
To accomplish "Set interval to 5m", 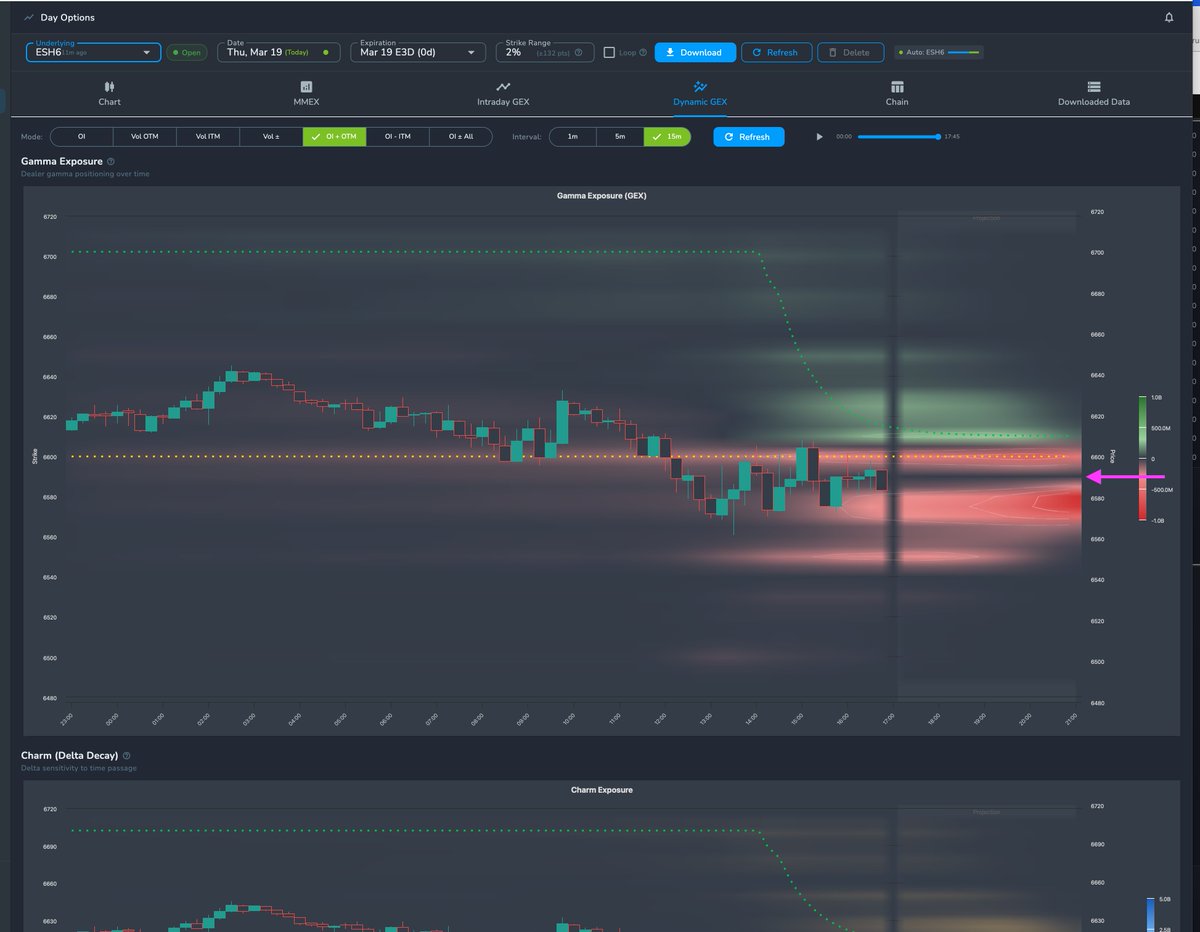I will [620, 137].
